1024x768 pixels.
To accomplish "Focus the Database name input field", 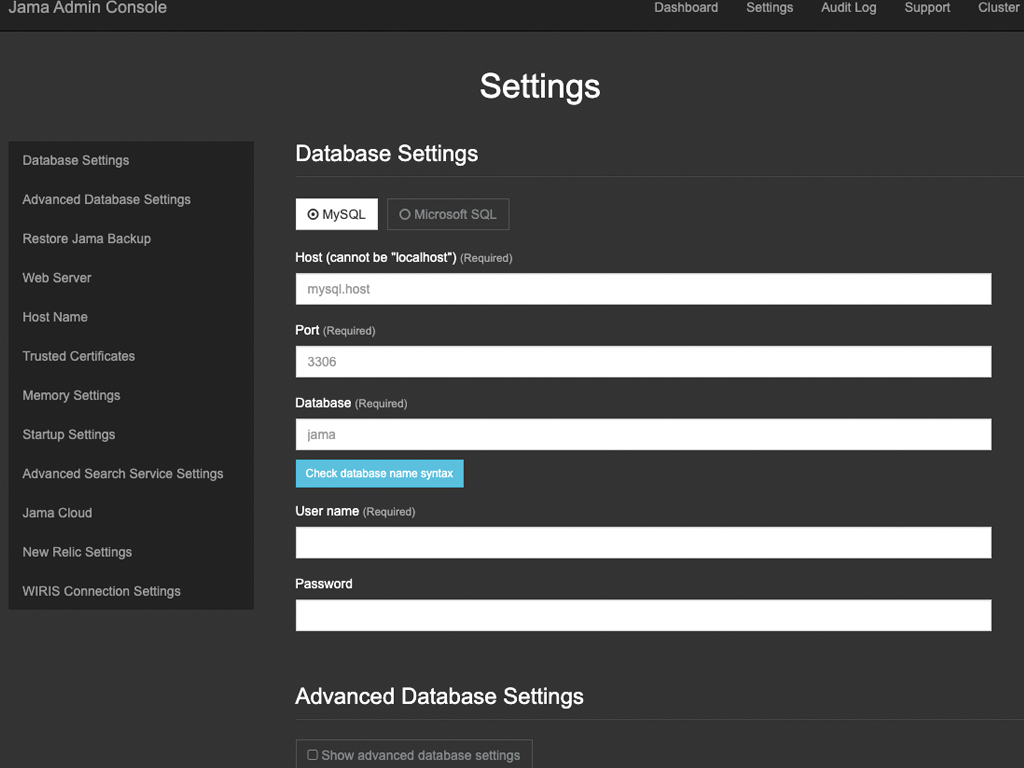I will [643, 434].
